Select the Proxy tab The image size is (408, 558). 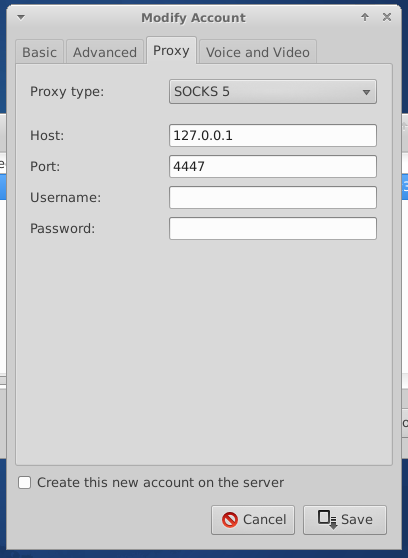[171, 51]
